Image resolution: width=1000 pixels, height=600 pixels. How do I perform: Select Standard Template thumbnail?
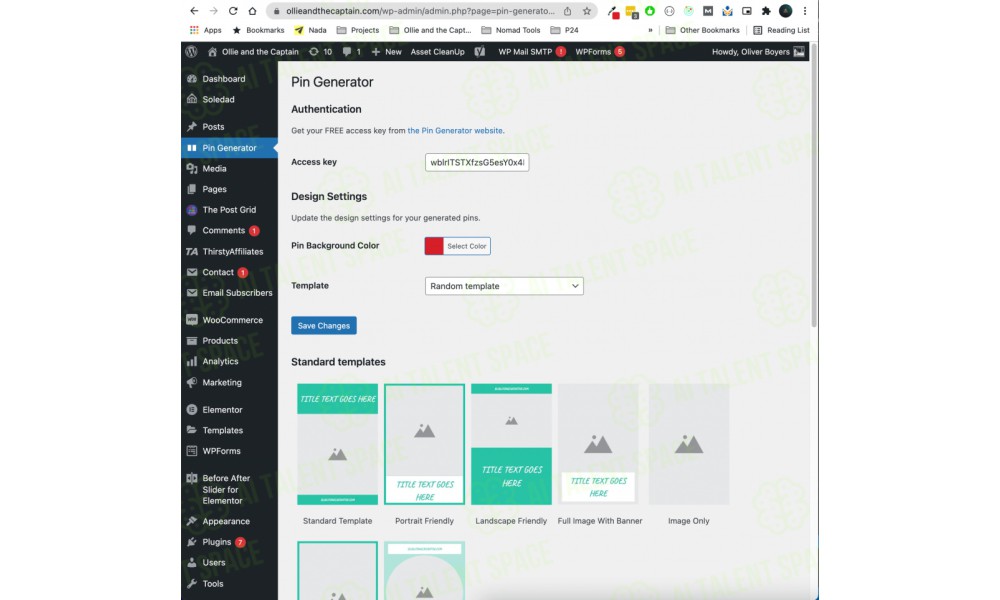coord(337,444)
